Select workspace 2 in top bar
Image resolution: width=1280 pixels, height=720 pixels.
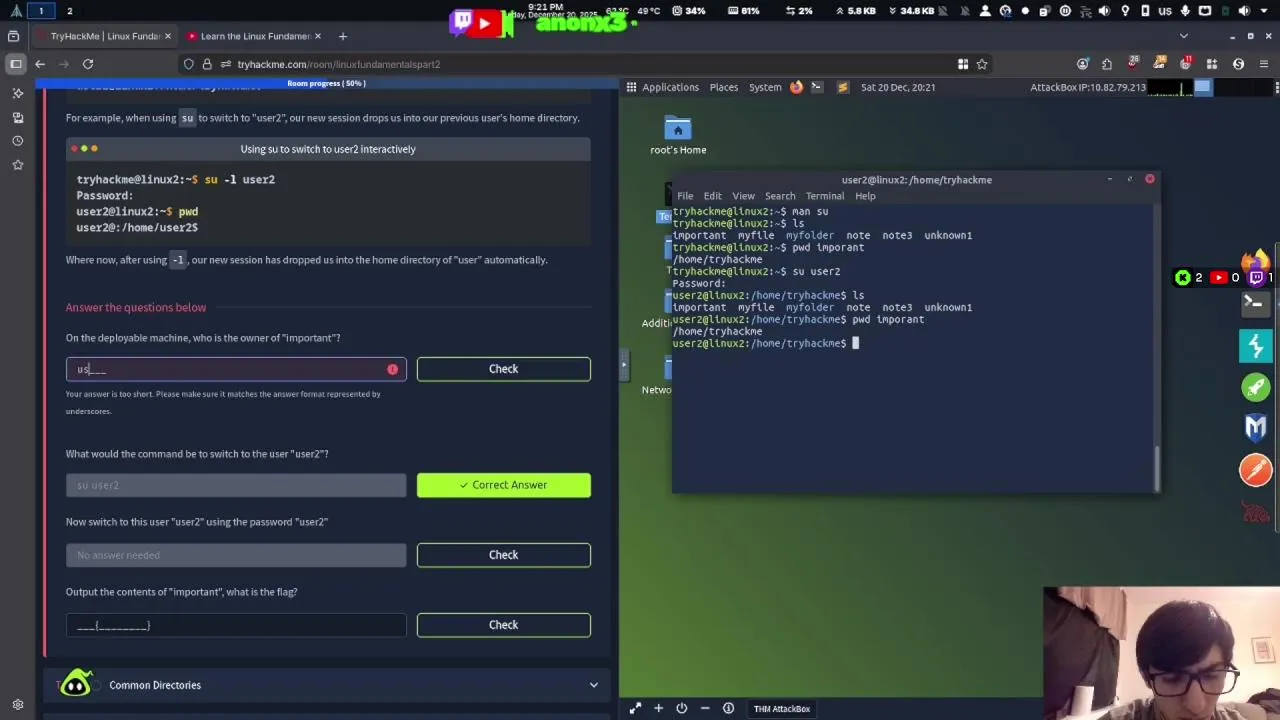pos(69,11)
